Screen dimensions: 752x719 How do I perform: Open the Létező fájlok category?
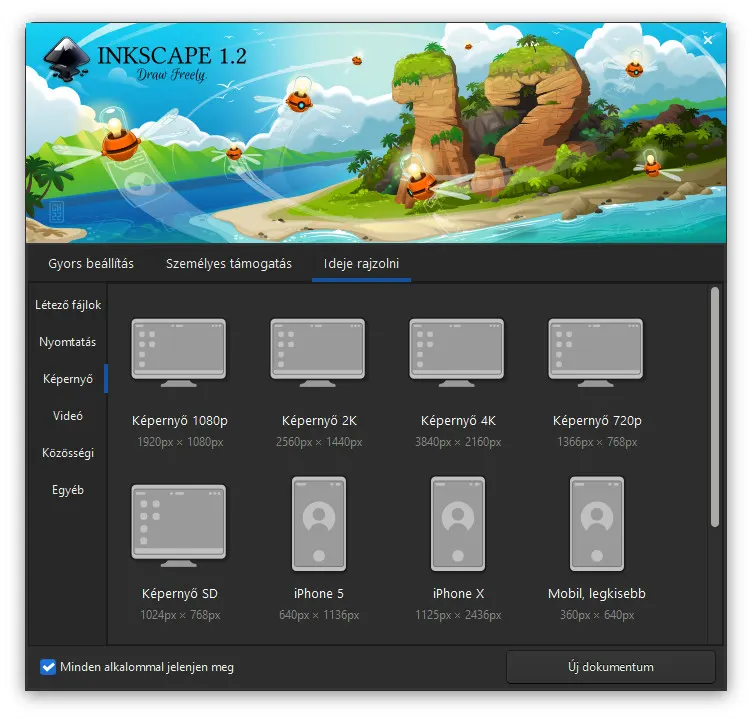coord(67,305)
